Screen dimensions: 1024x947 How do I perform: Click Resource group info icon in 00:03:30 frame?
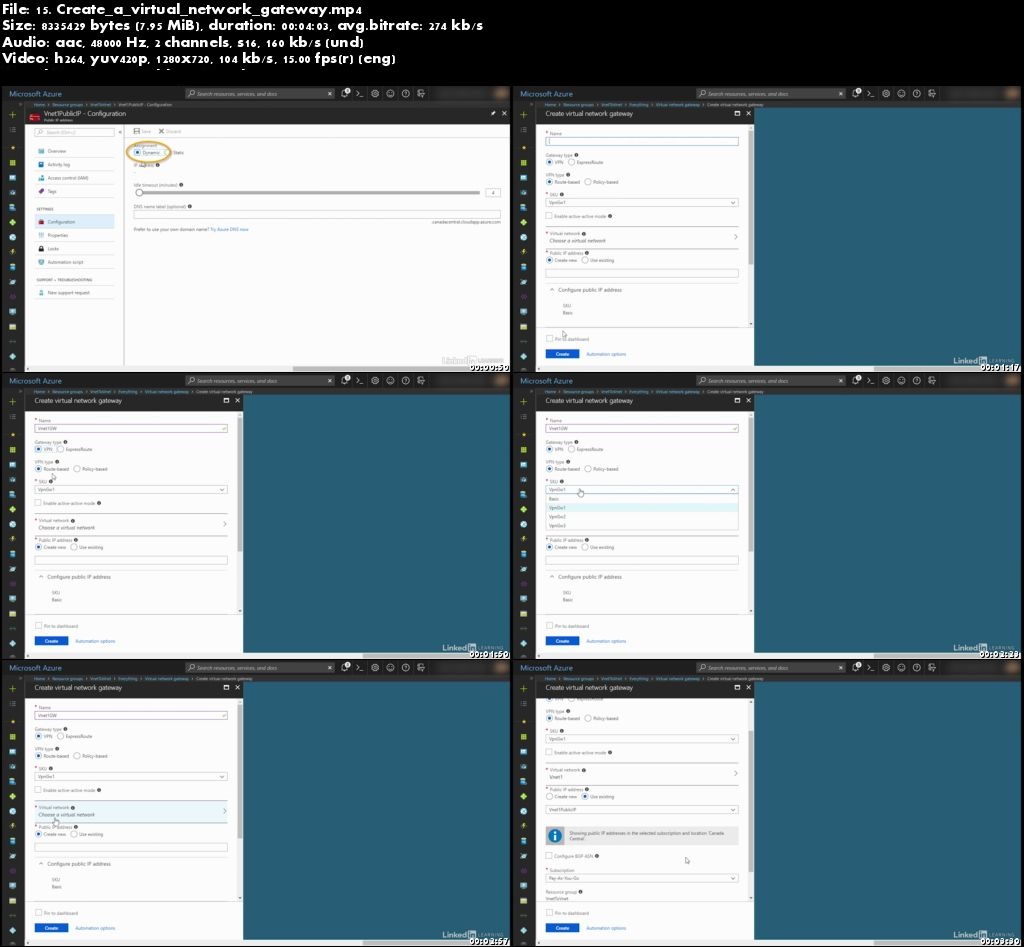(580, 891)
